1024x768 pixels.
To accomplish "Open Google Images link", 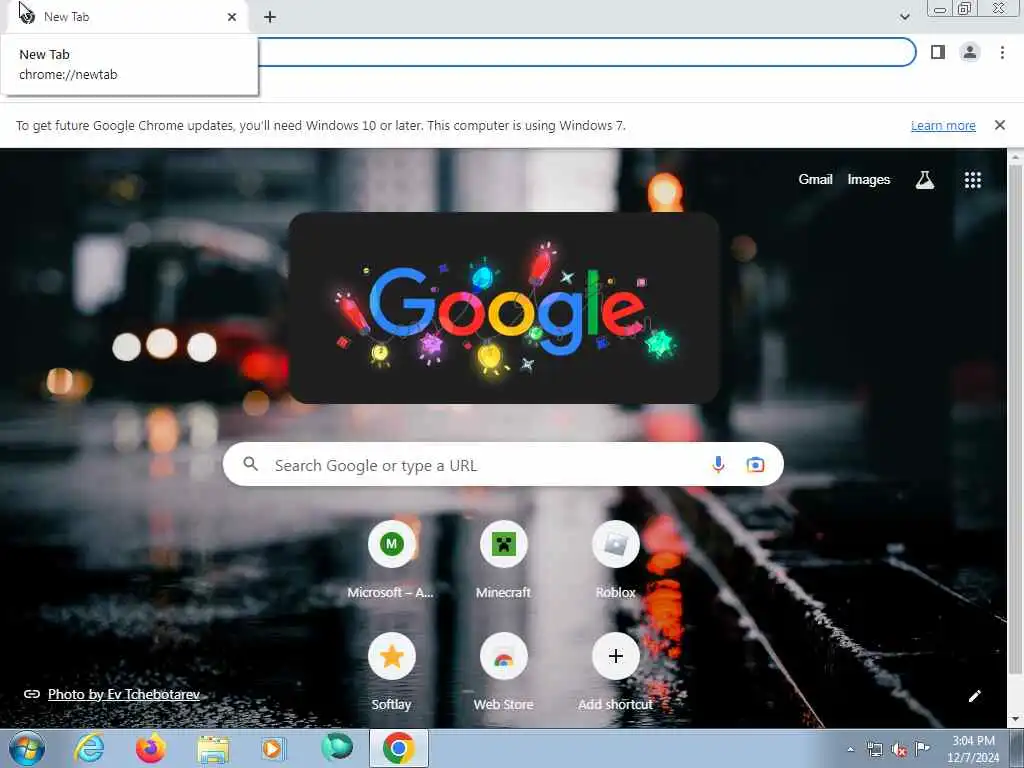I will coord(869,179).
